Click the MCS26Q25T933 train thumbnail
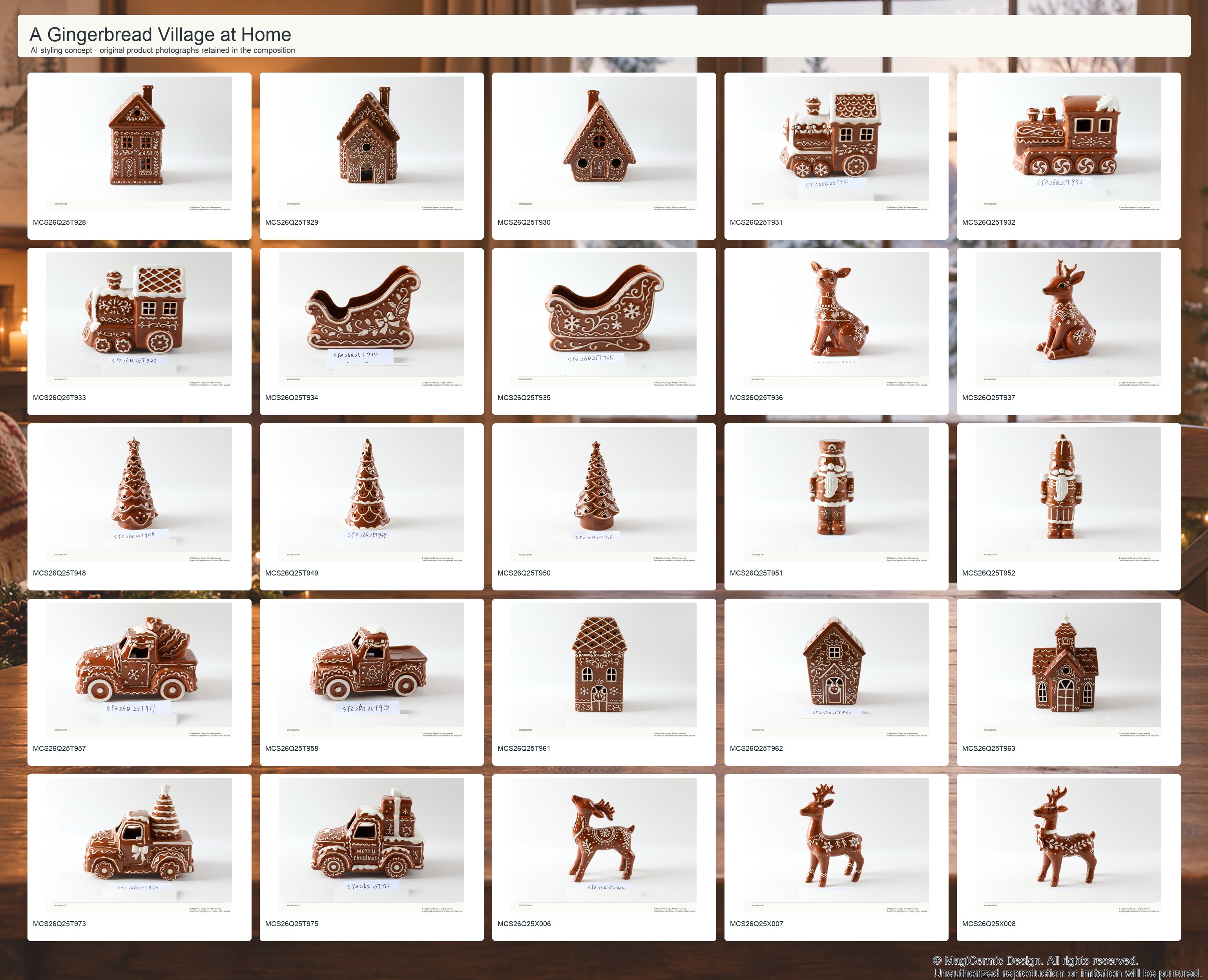This screenshot has width=1208, height=980. coord(139,319)
